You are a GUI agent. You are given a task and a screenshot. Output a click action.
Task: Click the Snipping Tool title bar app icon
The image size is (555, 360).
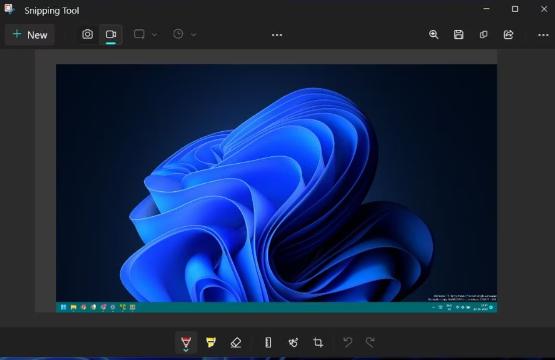[10, 10]
